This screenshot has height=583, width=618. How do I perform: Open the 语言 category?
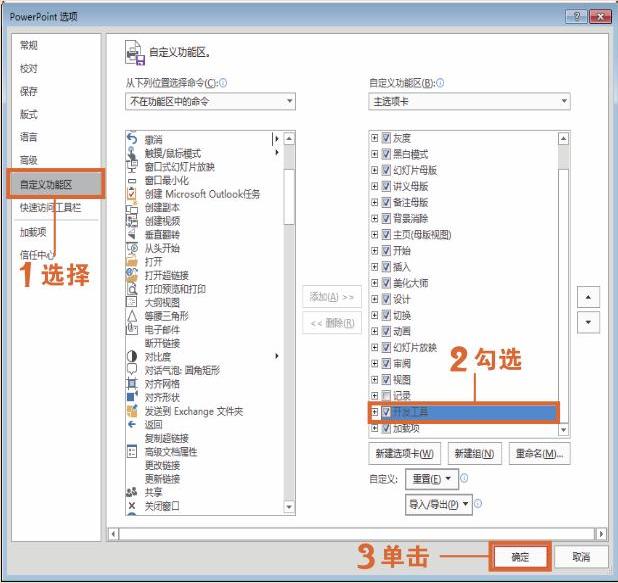29,137
